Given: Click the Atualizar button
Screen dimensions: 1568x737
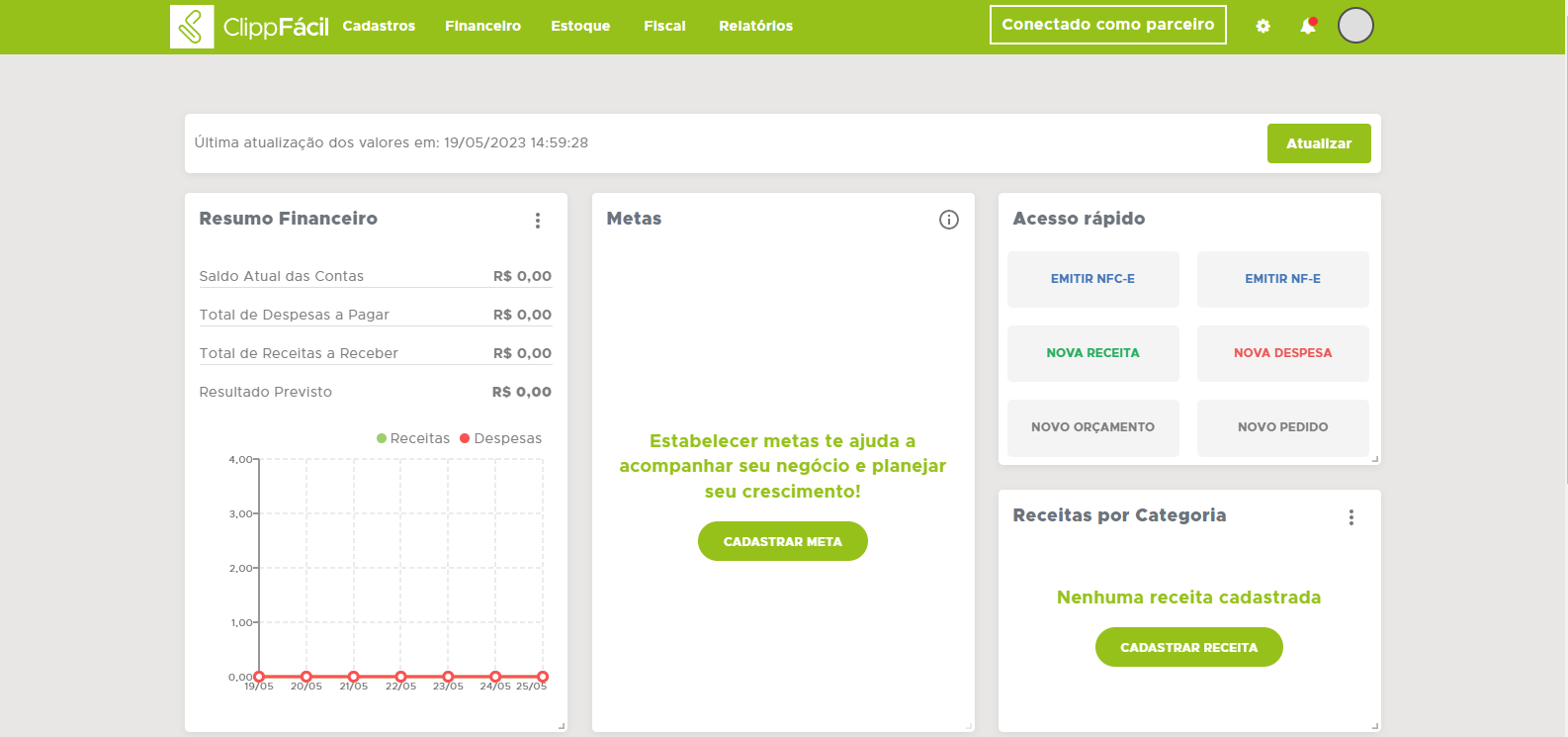Looking at the screenshot, I should coord(1318,143).
